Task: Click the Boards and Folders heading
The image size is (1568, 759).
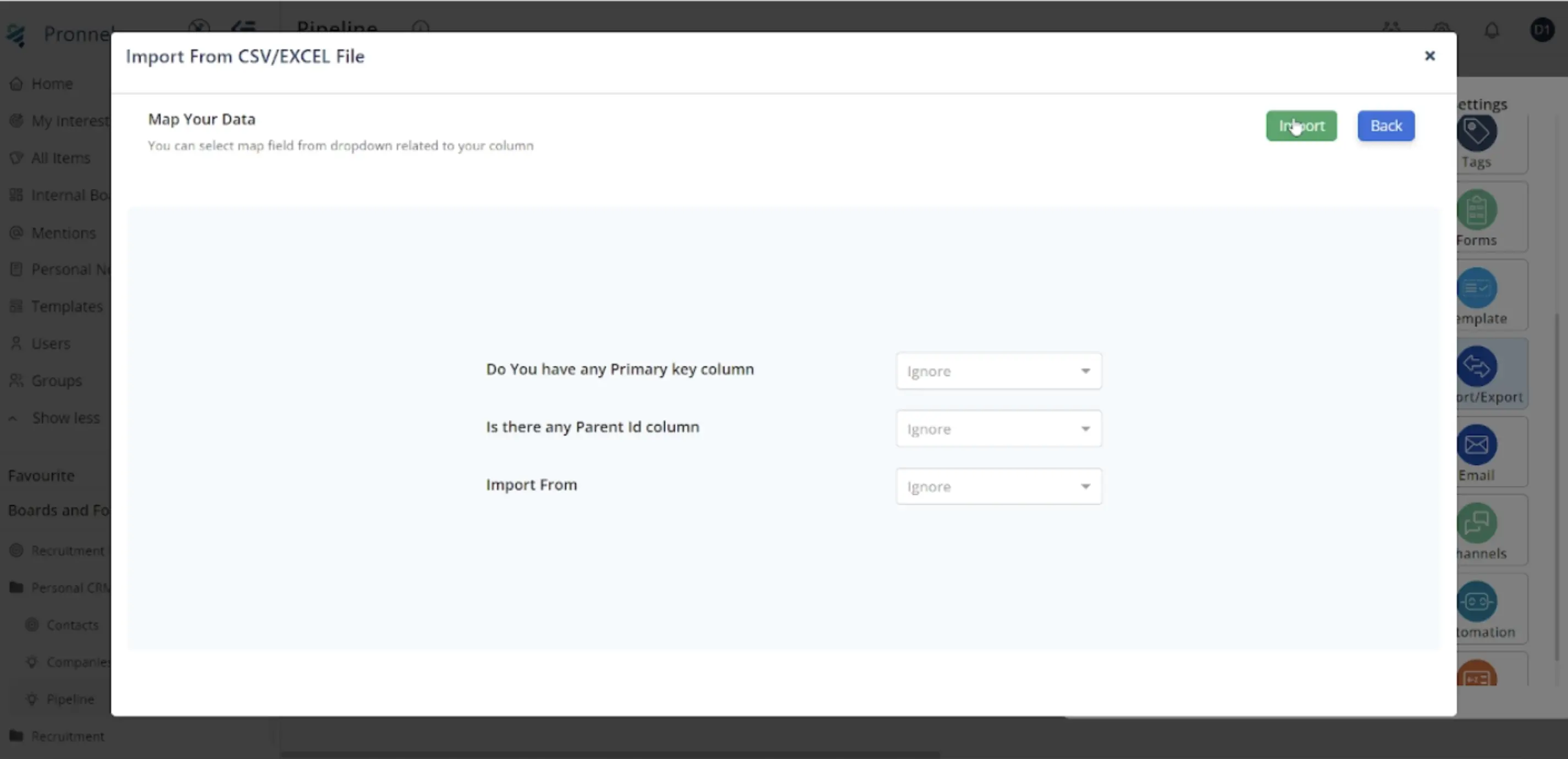Action: click(59, 510)
